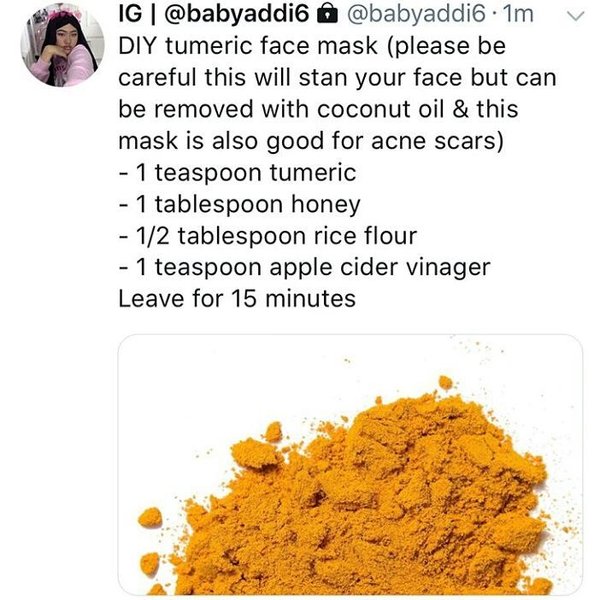
Task: Click the gray @babyaddi6 handle
Action: click(416, 14)
